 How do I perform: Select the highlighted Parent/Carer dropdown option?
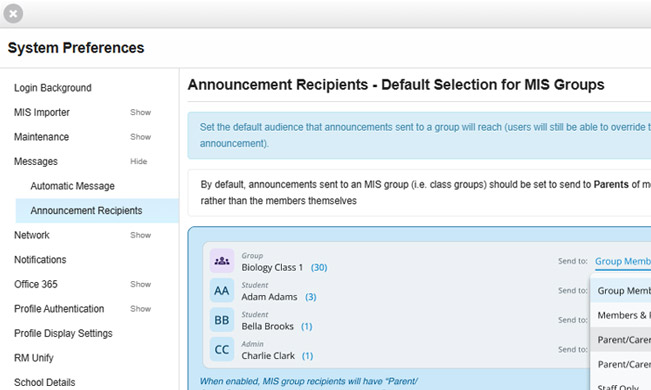(621, 340)
